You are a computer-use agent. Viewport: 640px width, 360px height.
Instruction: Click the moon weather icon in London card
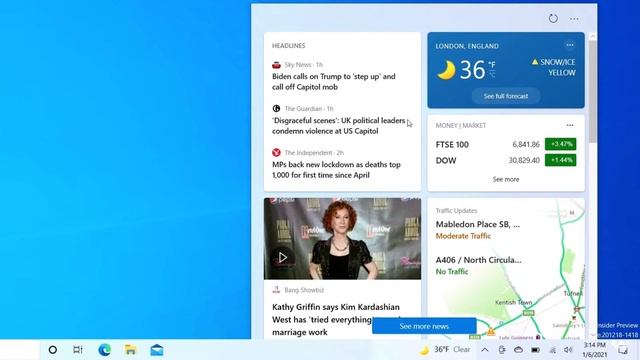(446, 70)
